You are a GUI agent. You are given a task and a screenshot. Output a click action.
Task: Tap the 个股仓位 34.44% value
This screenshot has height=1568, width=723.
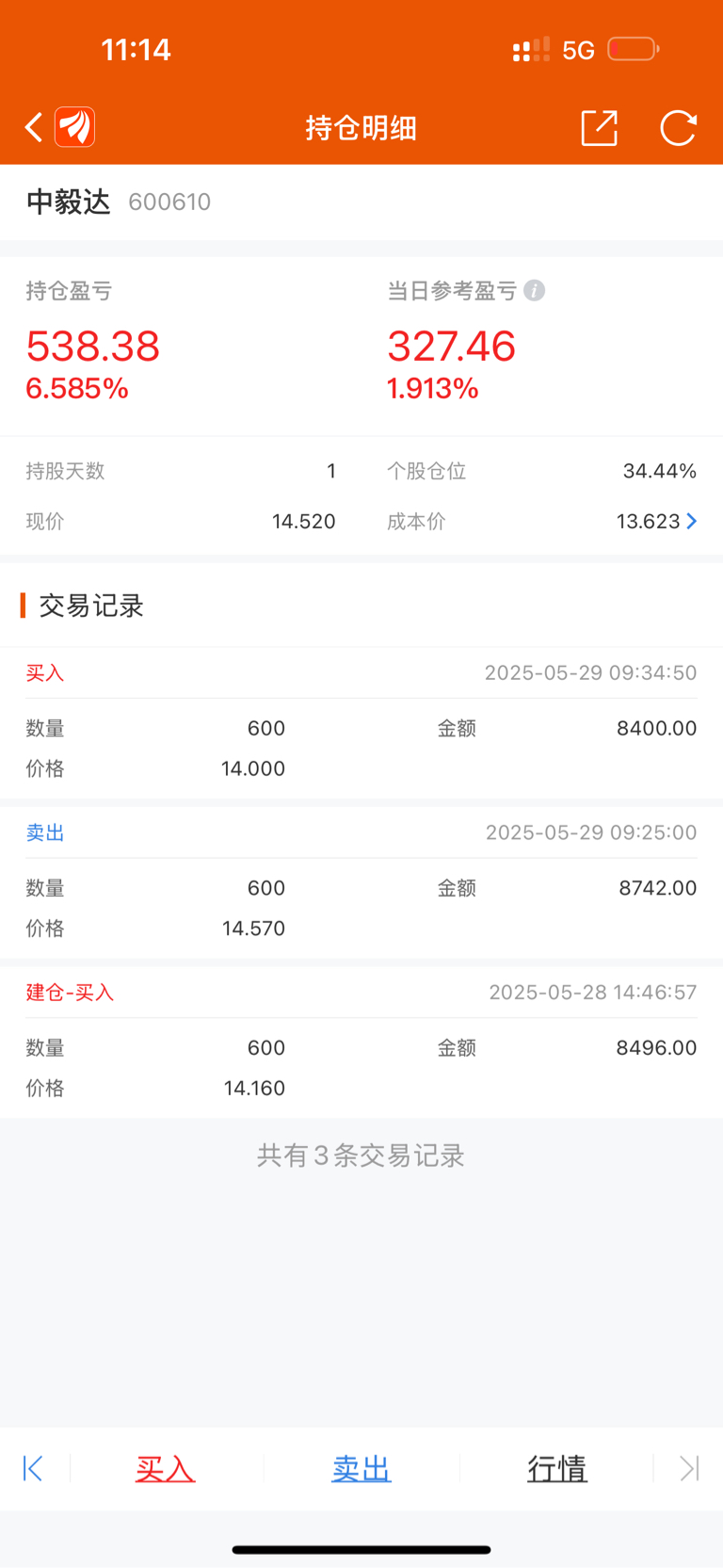tap(659, 471)
